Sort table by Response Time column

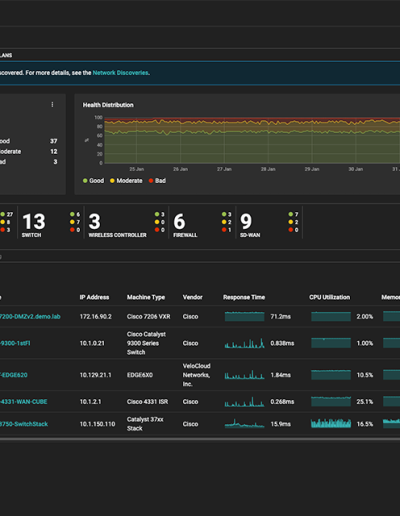tap(244, 297)
